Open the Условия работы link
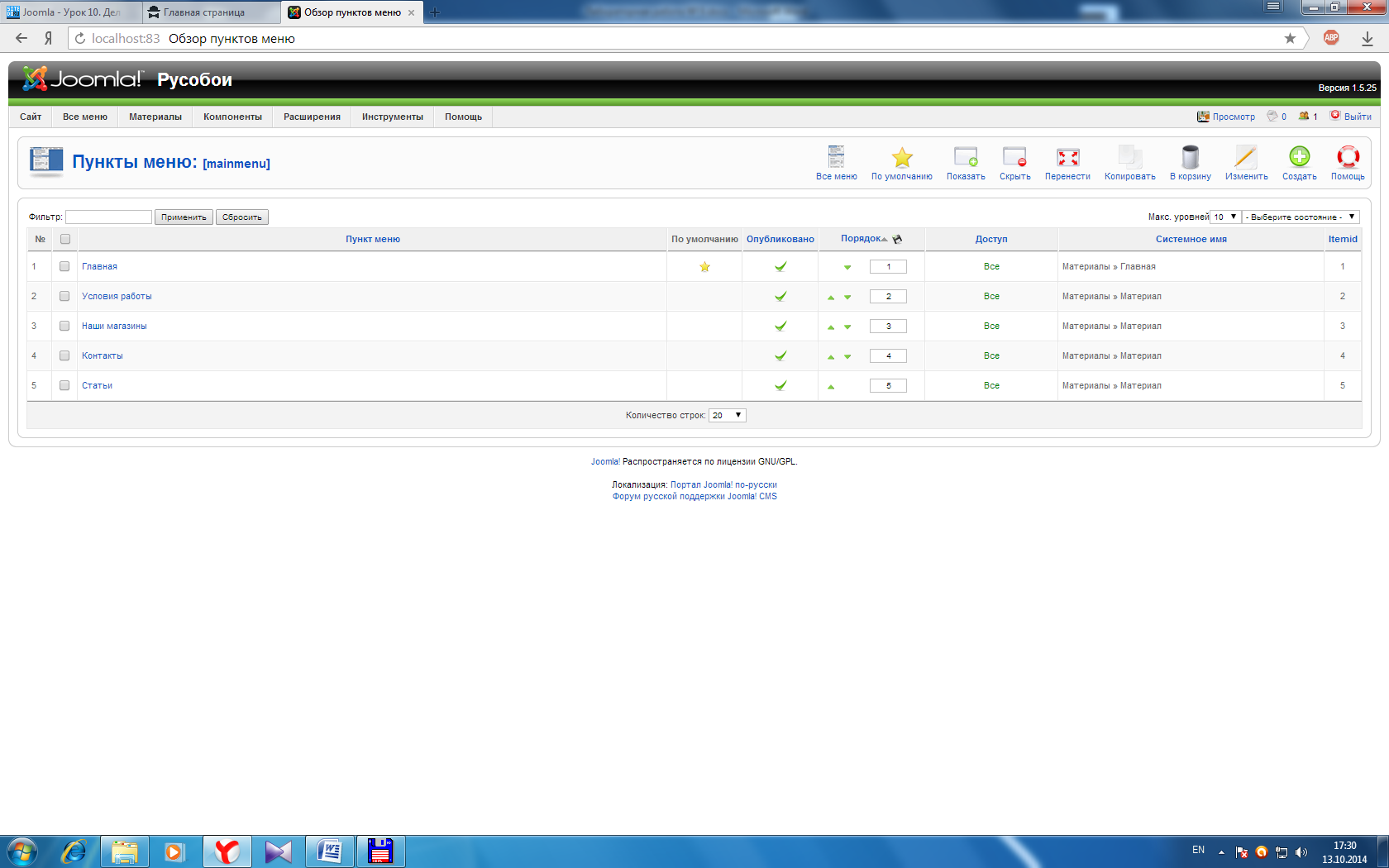The width and height of the screenshot is (1389, 868). 117,296
